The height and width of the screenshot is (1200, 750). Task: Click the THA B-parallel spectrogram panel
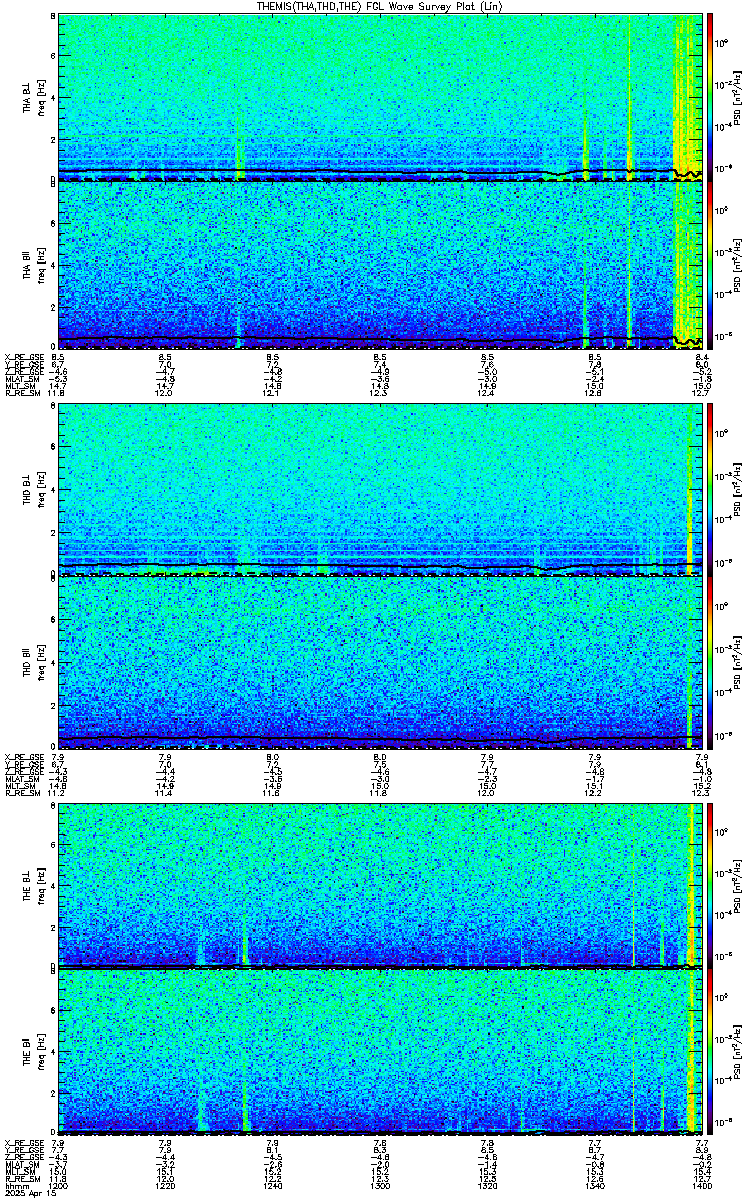tap(380, 265)
